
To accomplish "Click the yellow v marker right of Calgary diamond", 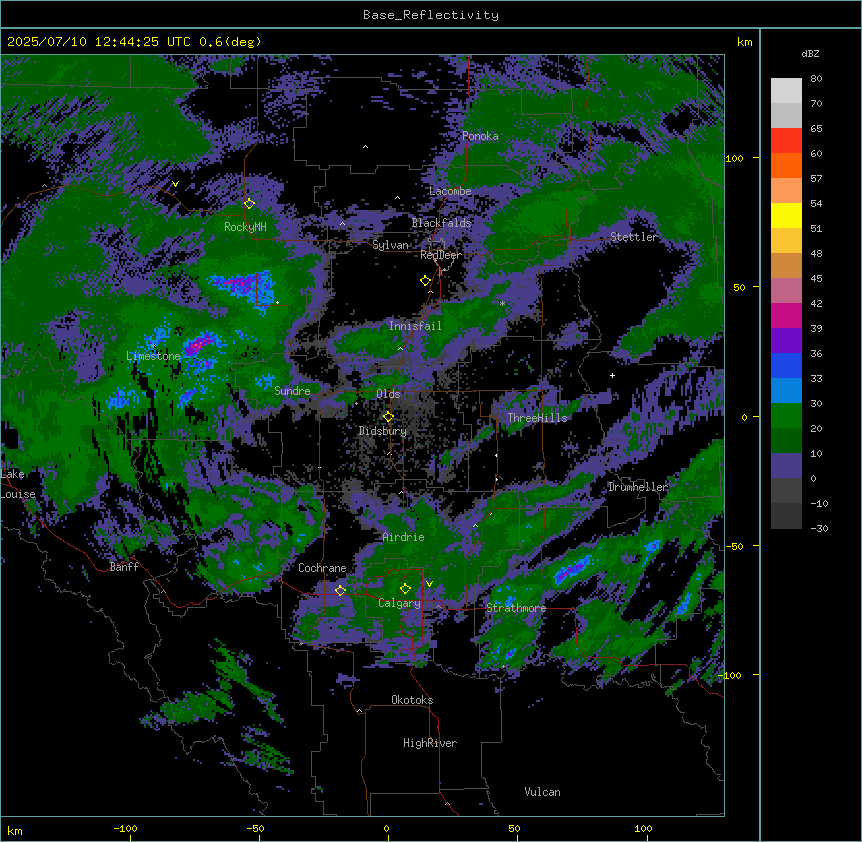I will [x=429, y=584].
